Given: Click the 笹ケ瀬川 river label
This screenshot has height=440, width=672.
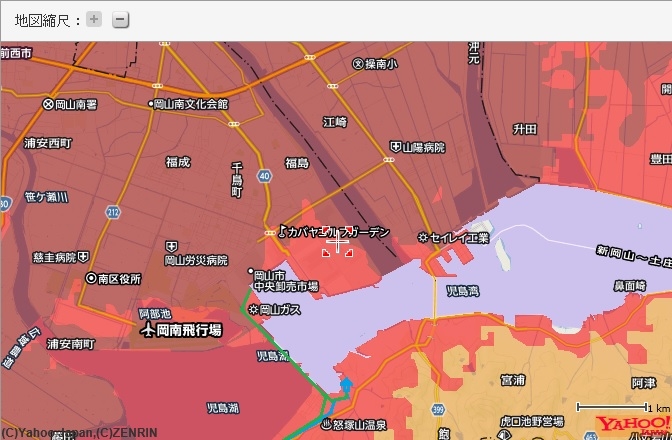Looking at the screenshot, I should (x=46, y=197).
